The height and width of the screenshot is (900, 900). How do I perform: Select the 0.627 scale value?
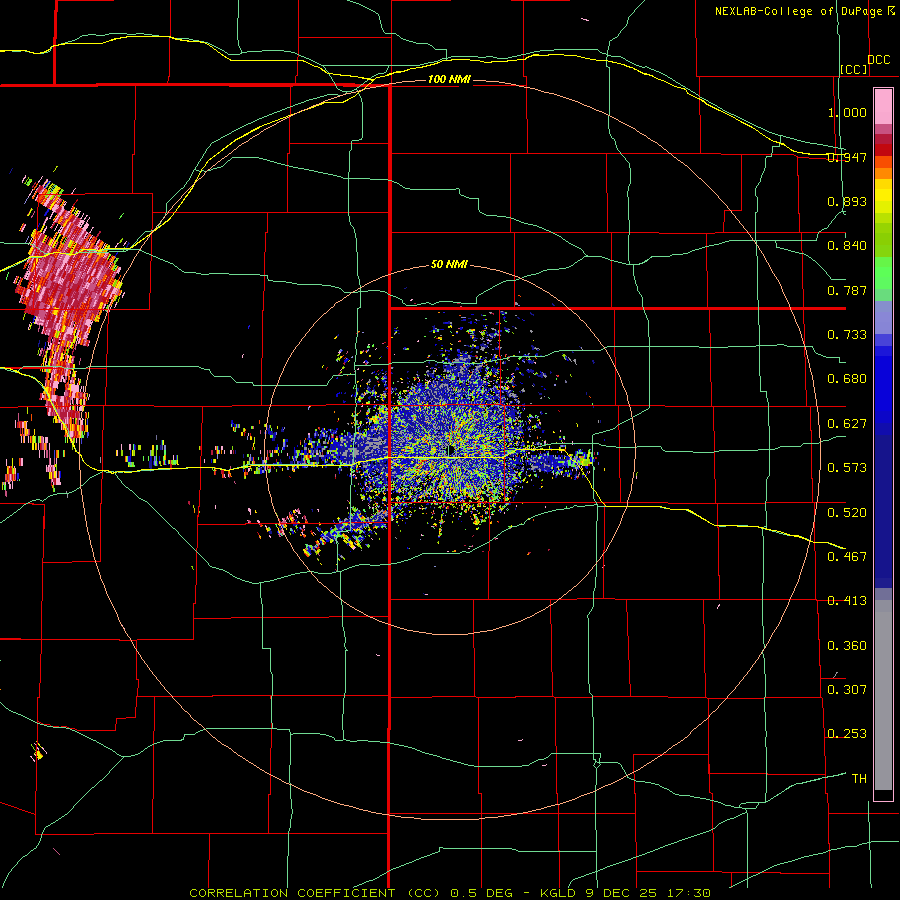click(847, 424)
